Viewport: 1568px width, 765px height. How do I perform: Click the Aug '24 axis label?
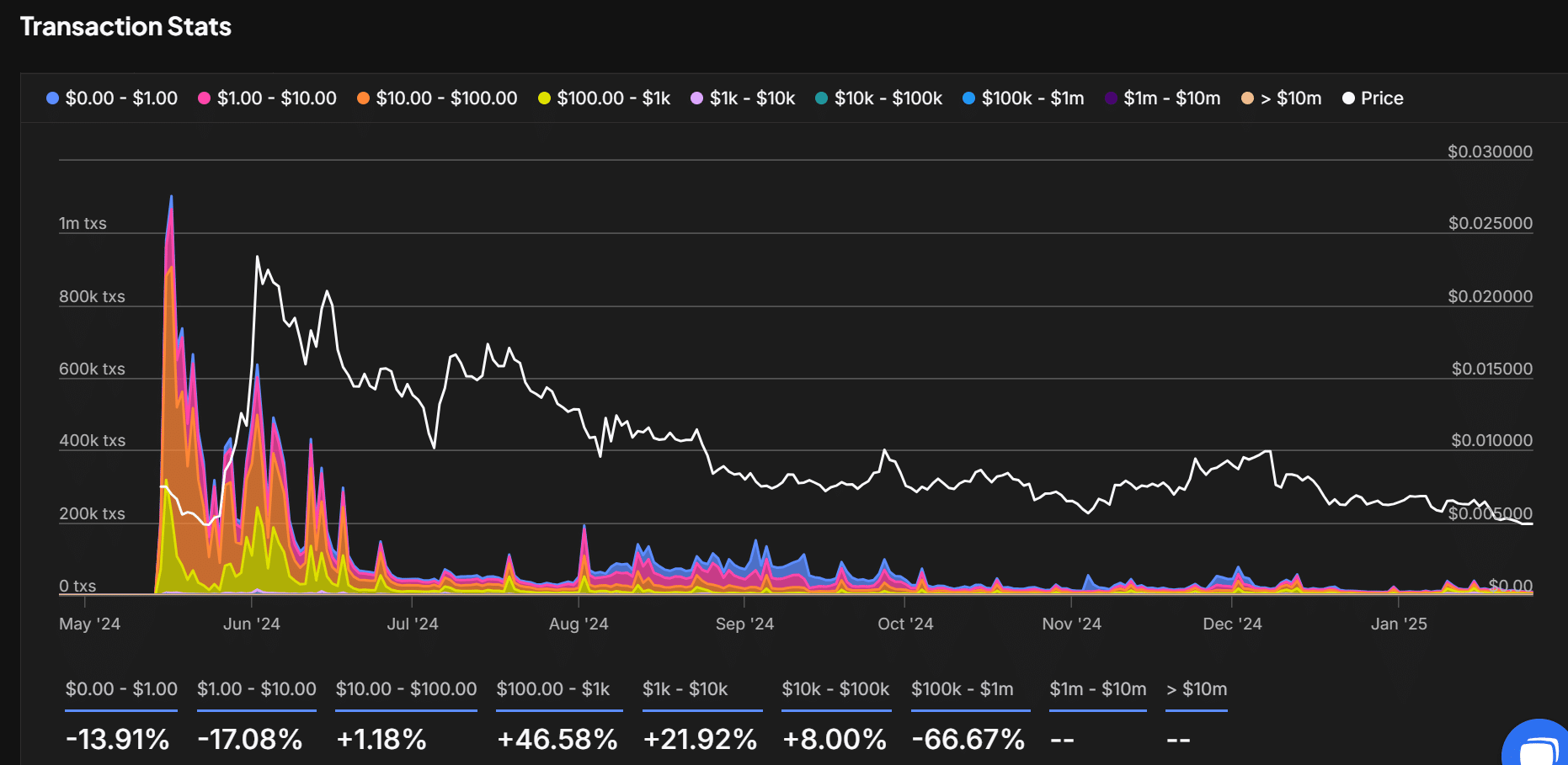coord(579,624)
